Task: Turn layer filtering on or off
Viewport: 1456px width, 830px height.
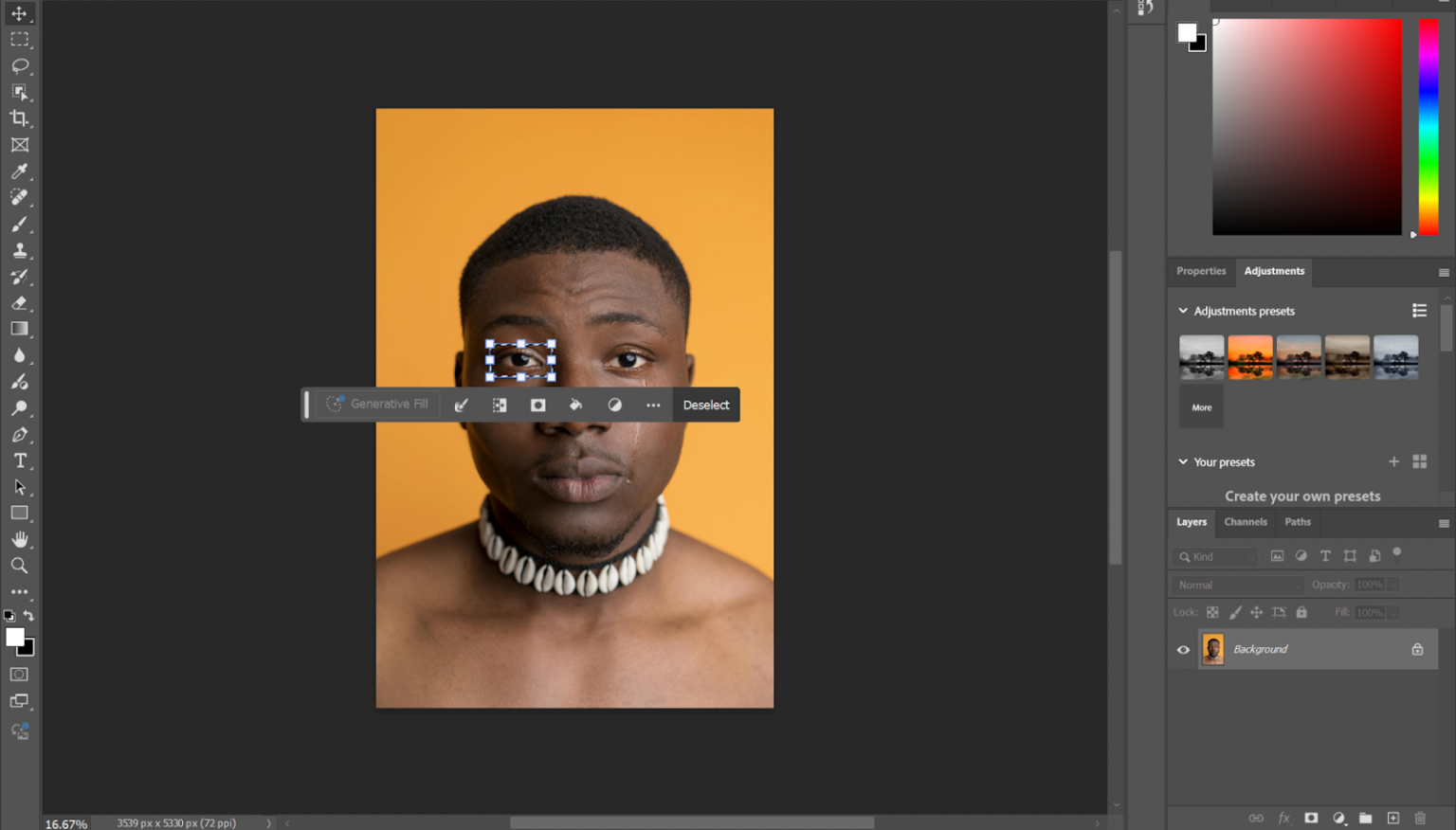Action: (1396, 552)
